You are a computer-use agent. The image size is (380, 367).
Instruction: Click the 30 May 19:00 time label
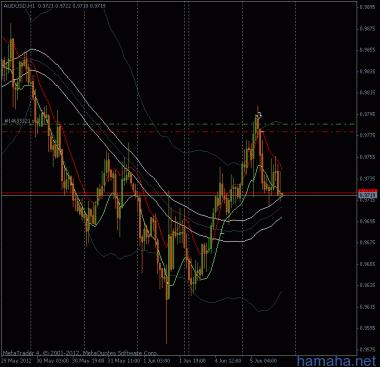coord(88,361)
